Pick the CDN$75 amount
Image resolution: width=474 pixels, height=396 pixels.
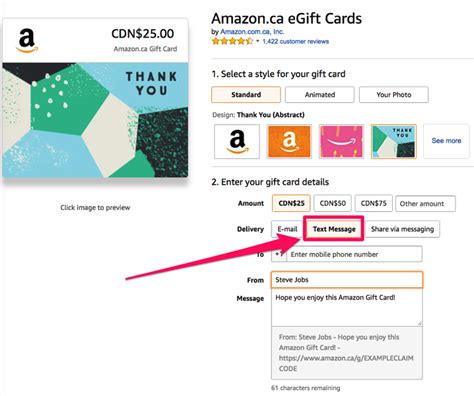pyautogui.click(x=374, y=203)
